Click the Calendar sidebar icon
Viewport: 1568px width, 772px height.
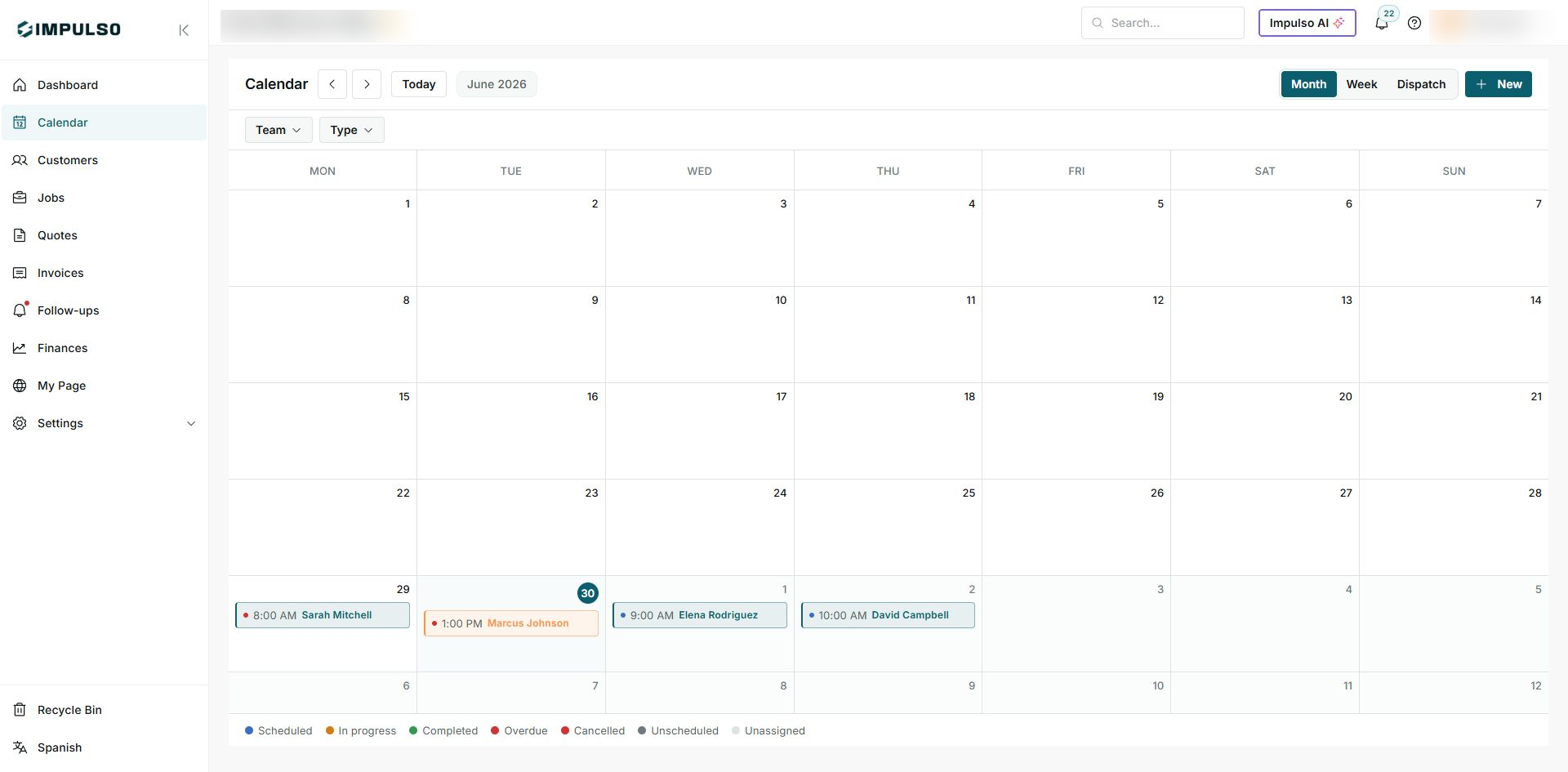point(20,123)
